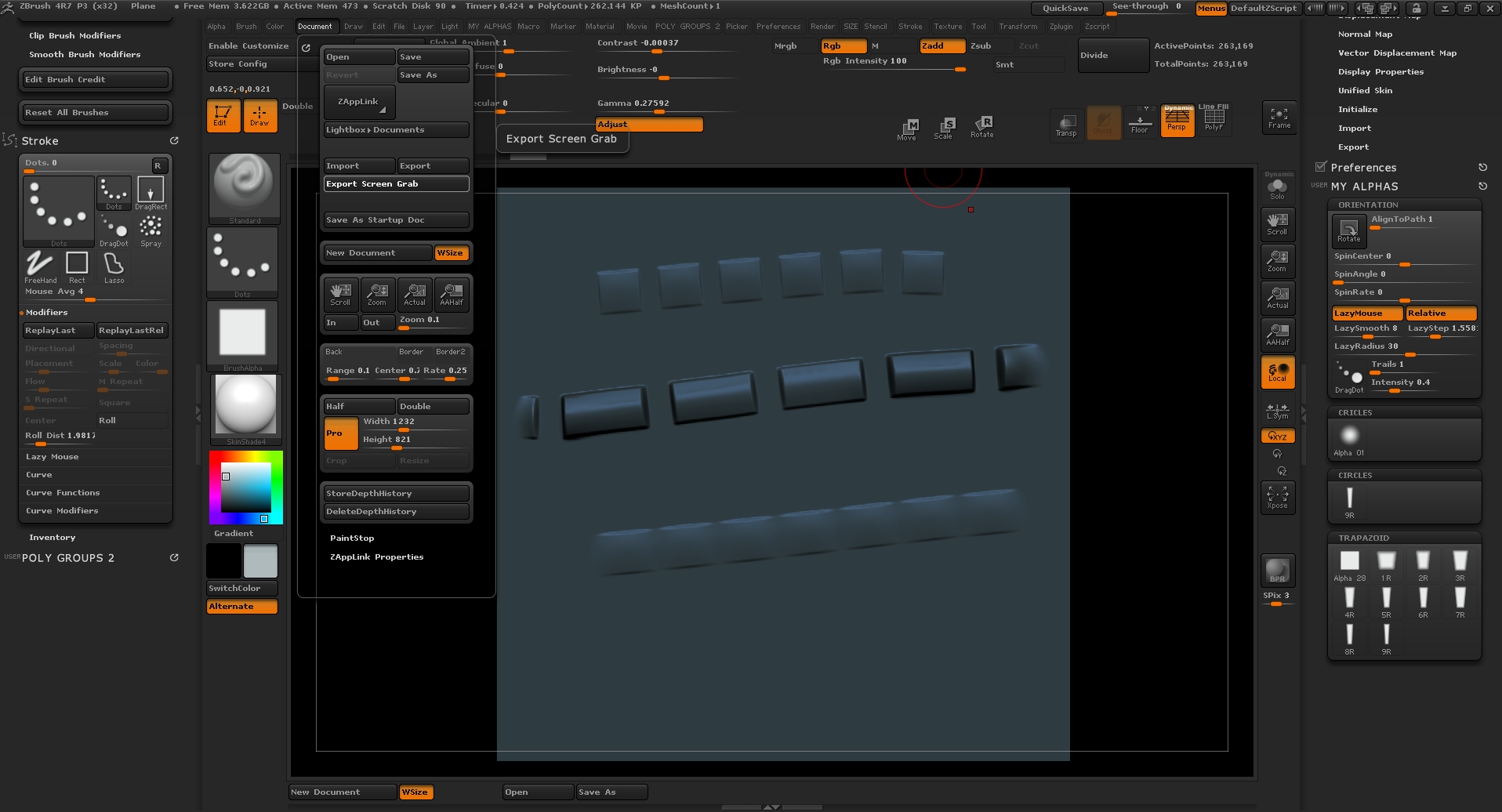The width and height of the screenshot is (1502, 812).
Task: Select the Alpha 28 trapezoid thumbnail
Action: coord(1349,561)
